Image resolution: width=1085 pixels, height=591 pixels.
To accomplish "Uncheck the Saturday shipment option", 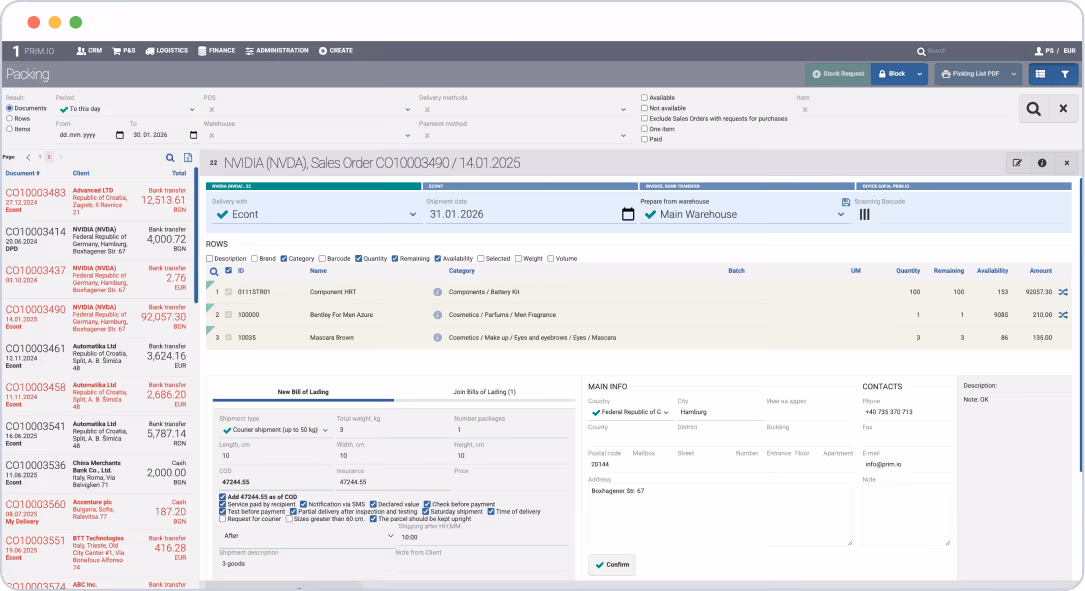I will pos(426,511).
